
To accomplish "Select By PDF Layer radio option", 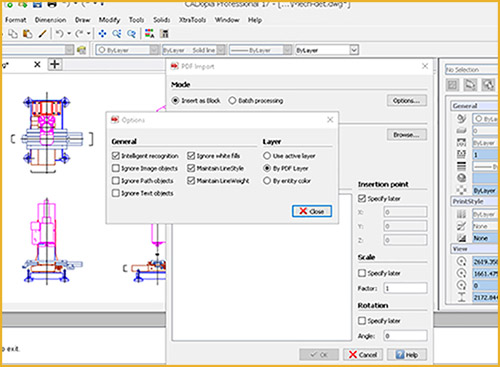I will pos(267,168).
